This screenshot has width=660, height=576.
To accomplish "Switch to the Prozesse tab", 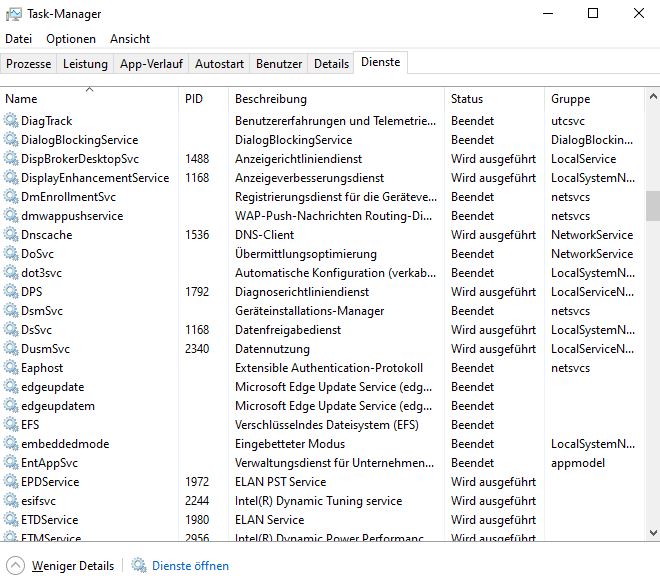I will pyautogui.click(x=28, y=64).
